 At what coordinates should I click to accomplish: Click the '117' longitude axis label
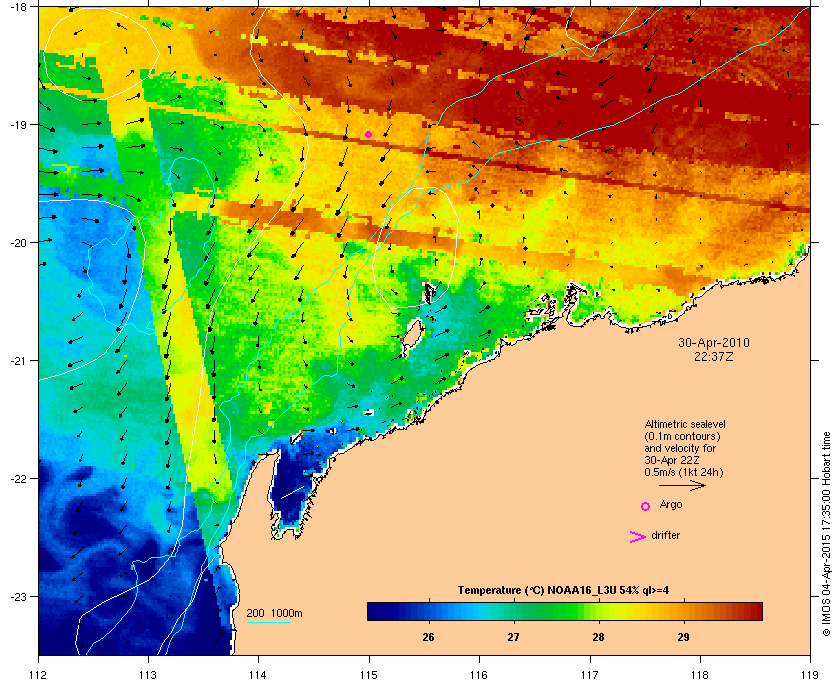point(589,675)
